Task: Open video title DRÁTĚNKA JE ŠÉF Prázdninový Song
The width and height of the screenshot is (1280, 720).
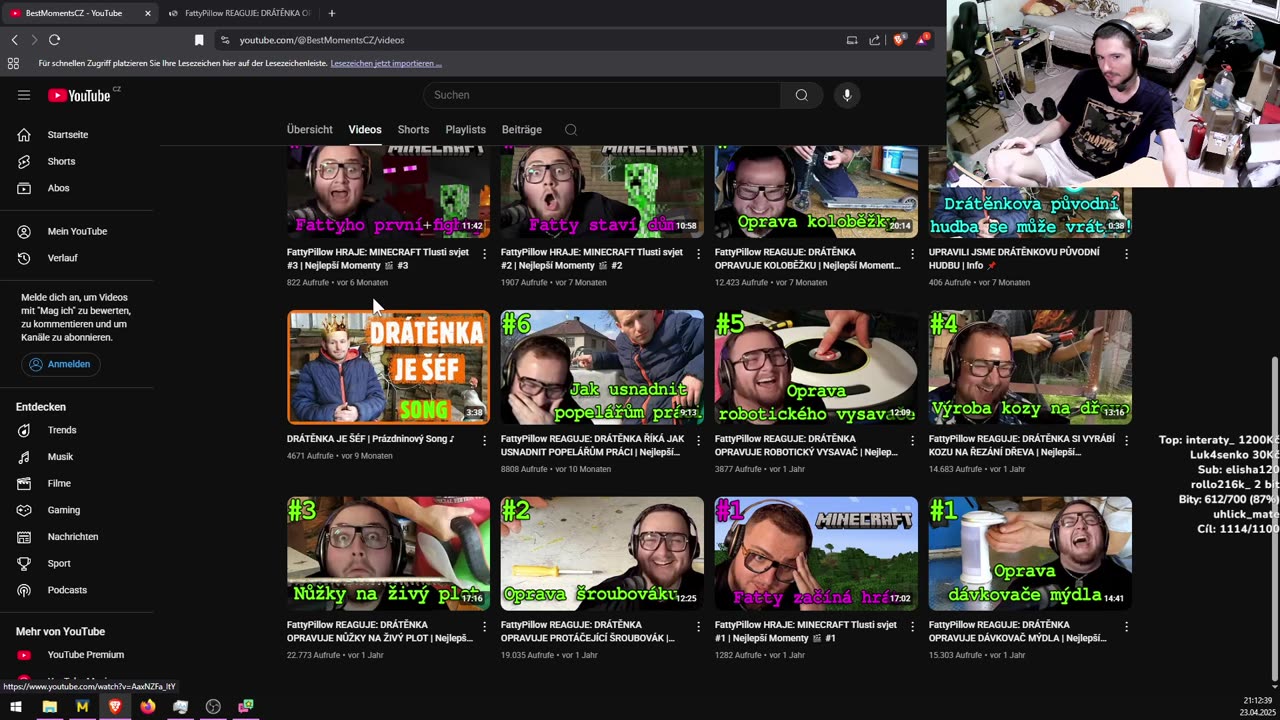Action: (x=371, y=439)
